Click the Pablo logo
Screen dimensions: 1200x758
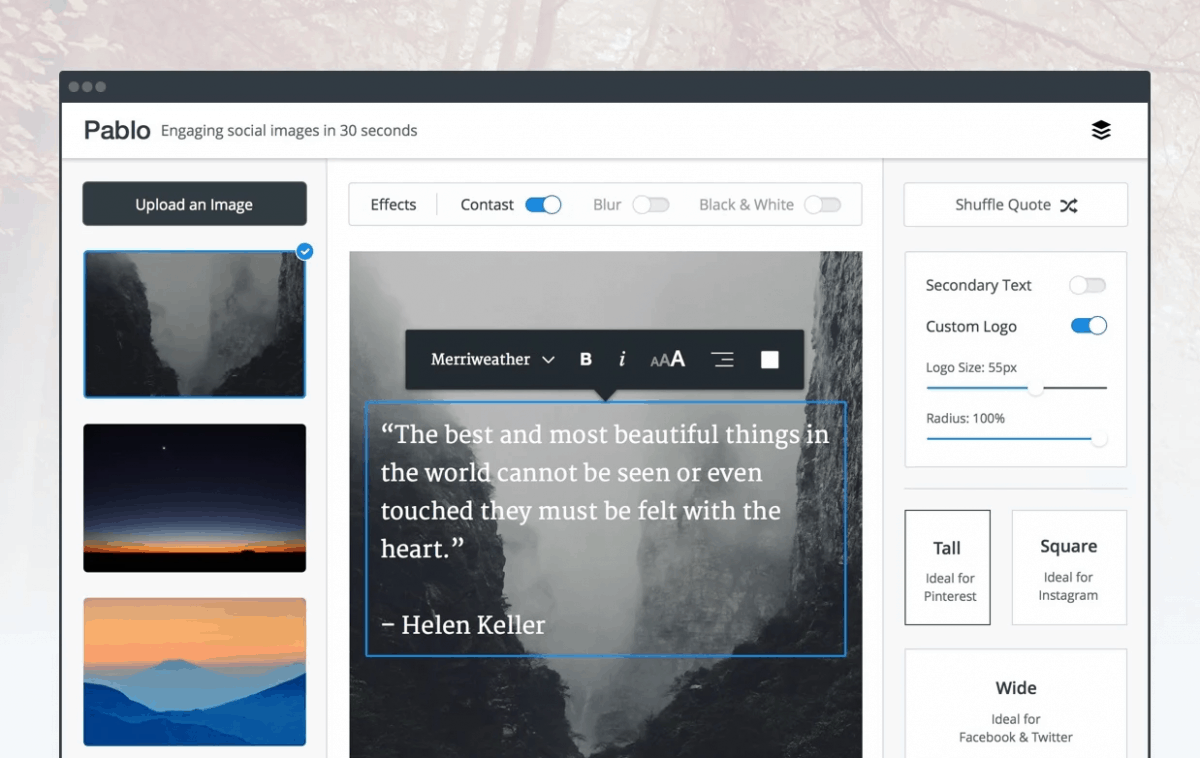(x=117, y=130)
